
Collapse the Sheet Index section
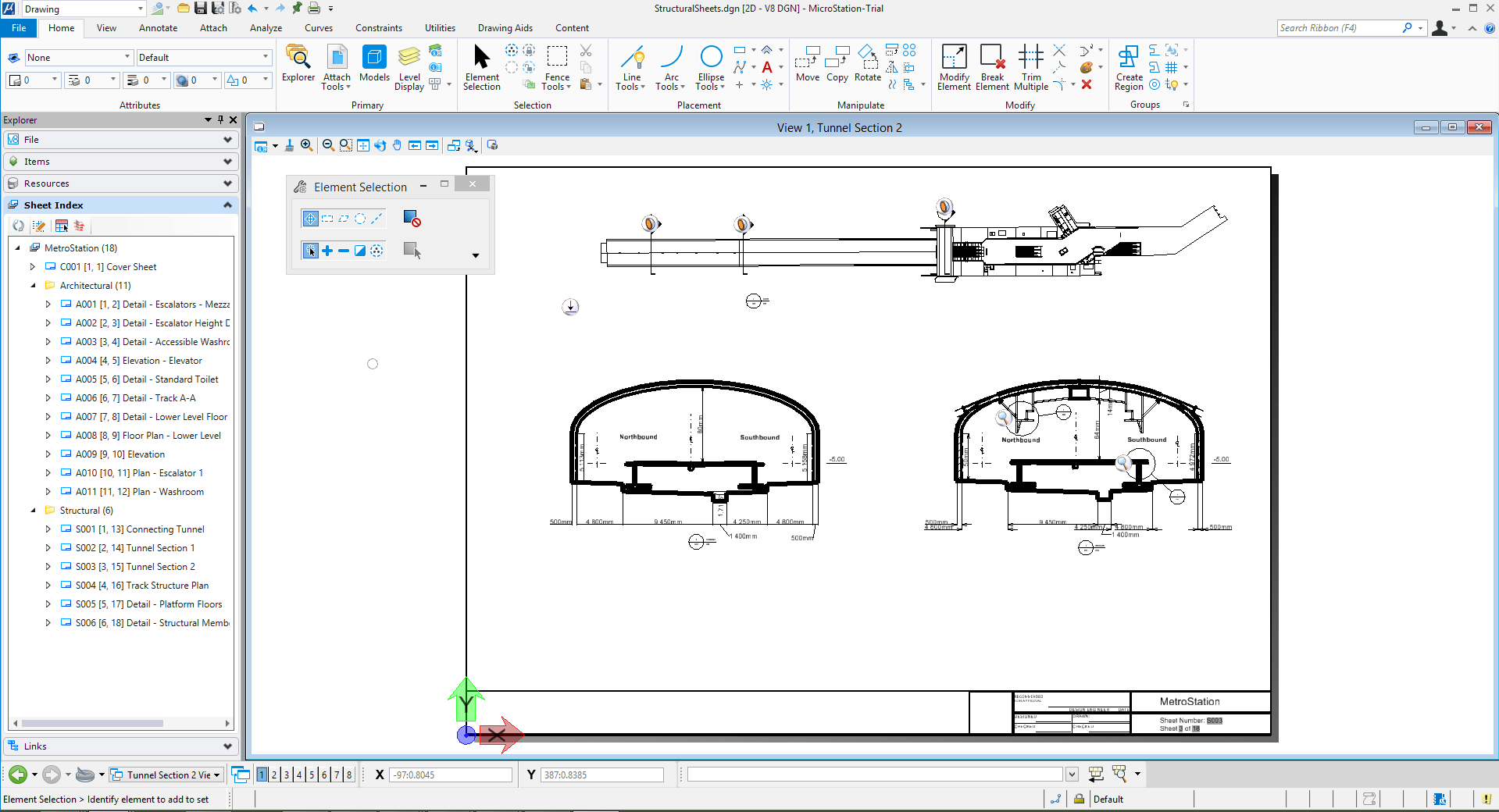227,205
